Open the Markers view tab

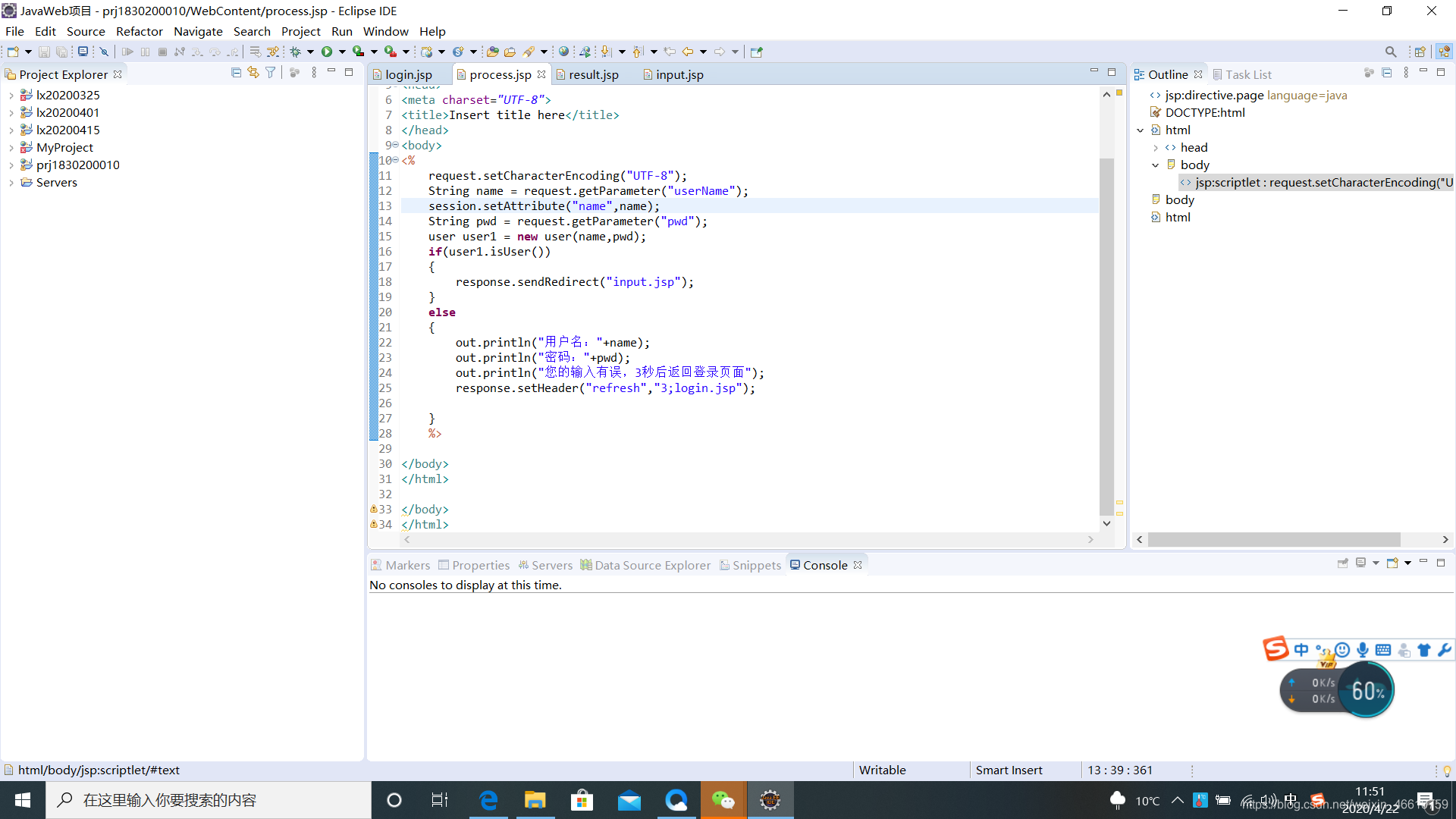[x=400, y=565]
